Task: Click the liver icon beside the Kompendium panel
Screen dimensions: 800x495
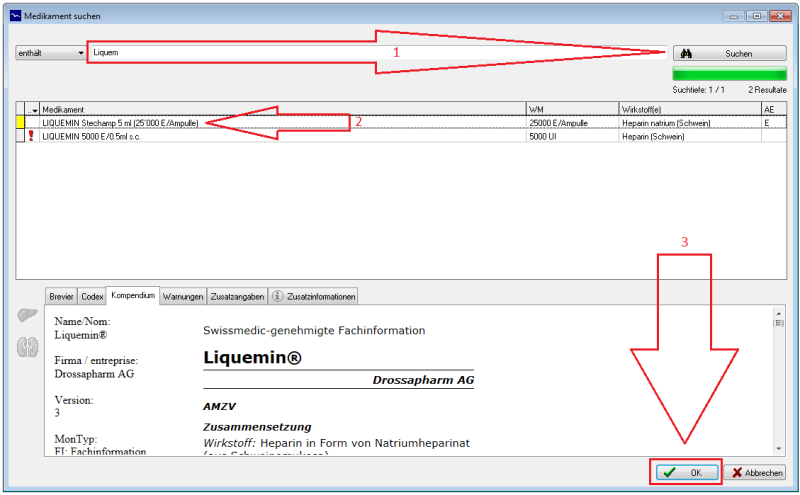Action: [28, 315]
